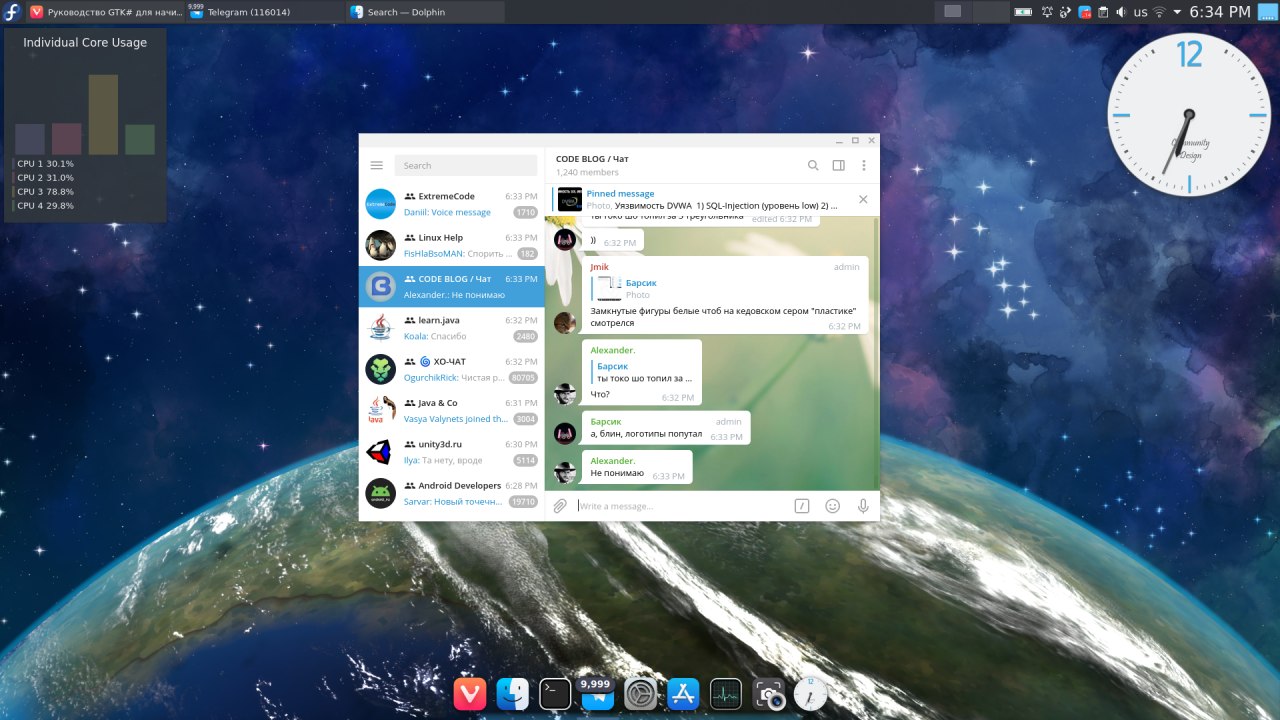This screenshot has height=720, width=1280.
Task: Click the unity3d.ru chat avatar
Action: coord(381,452)
